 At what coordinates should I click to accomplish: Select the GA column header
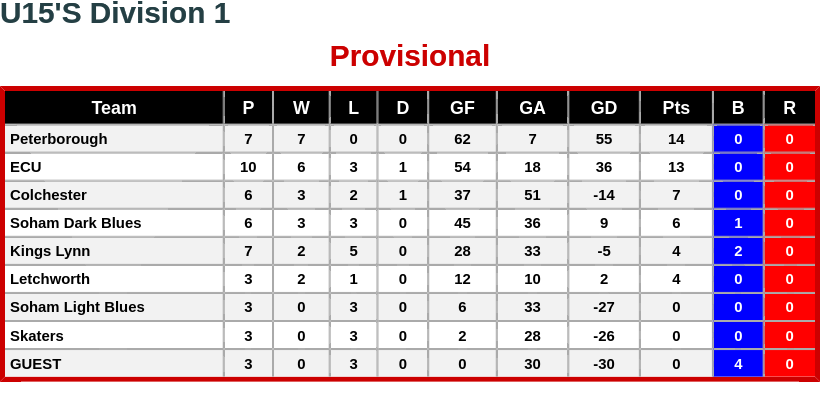pyautogui.click(x=532, y=108)
